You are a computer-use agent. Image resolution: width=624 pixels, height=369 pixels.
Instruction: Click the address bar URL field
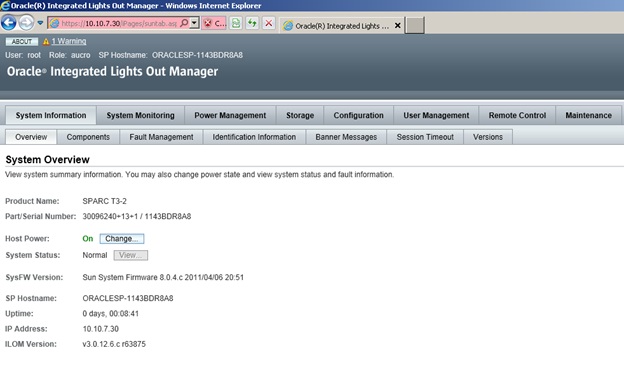click(x=118, y=23)
